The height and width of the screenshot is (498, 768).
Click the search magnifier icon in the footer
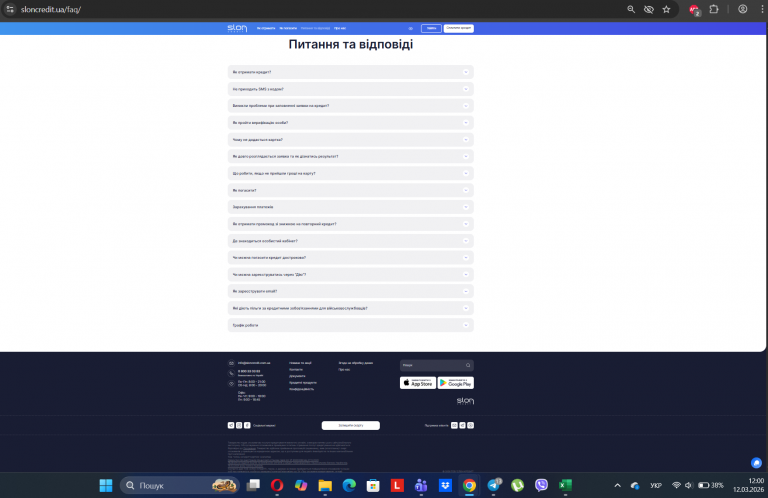pyautogui.click(x=468, y=365)
